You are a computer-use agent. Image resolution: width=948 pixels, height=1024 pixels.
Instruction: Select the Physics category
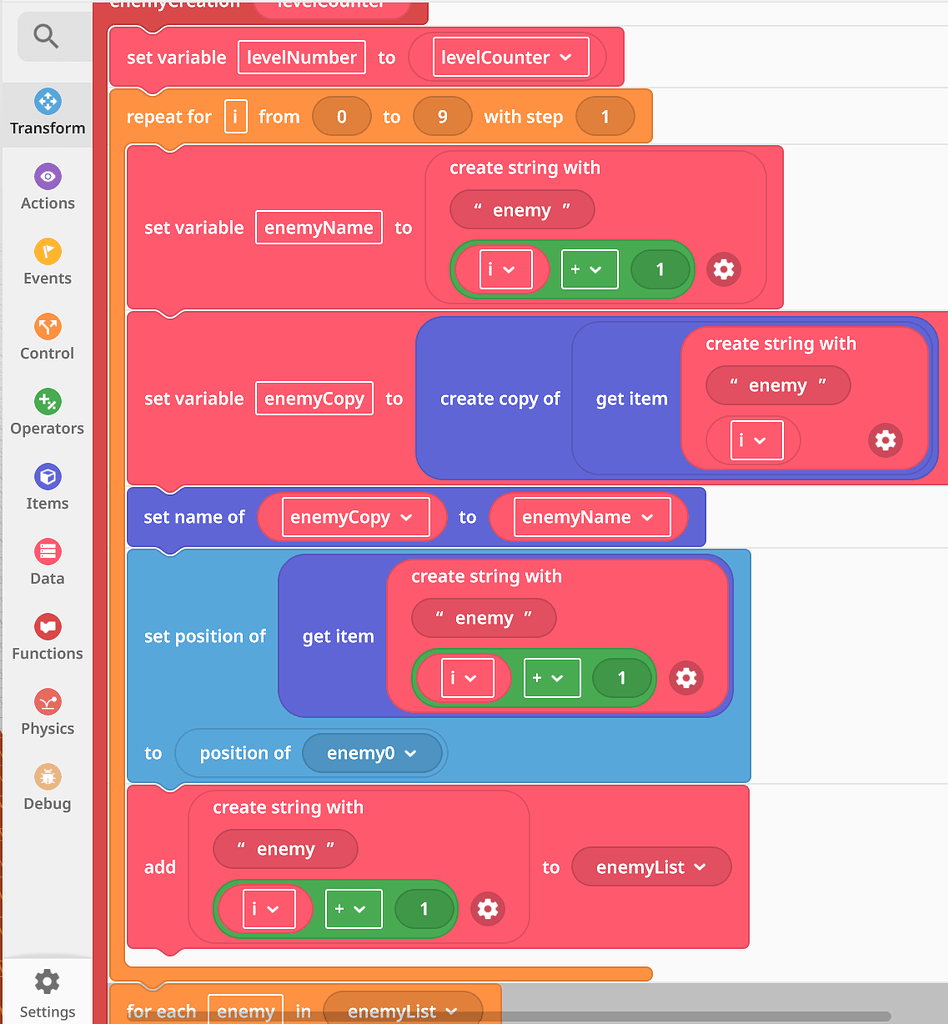46,713
